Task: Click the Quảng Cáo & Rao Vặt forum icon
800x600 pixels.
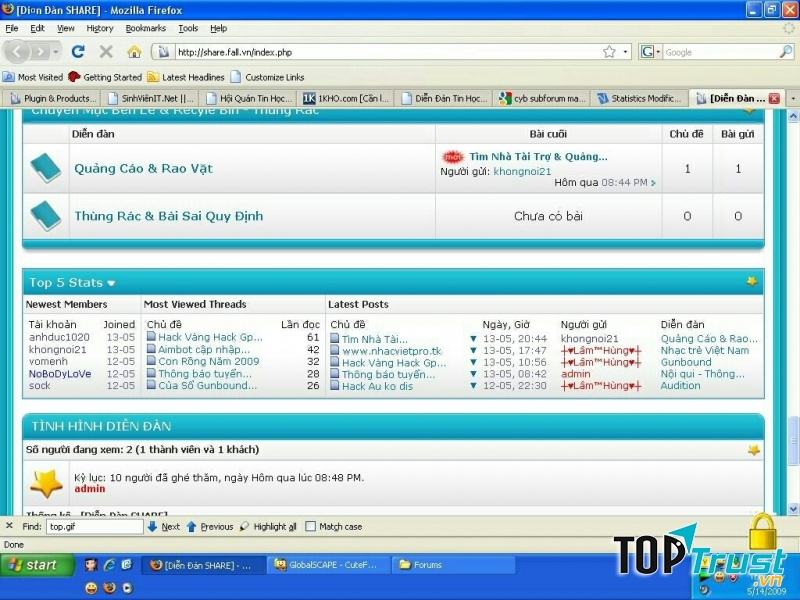Action: tap(45, 168)
